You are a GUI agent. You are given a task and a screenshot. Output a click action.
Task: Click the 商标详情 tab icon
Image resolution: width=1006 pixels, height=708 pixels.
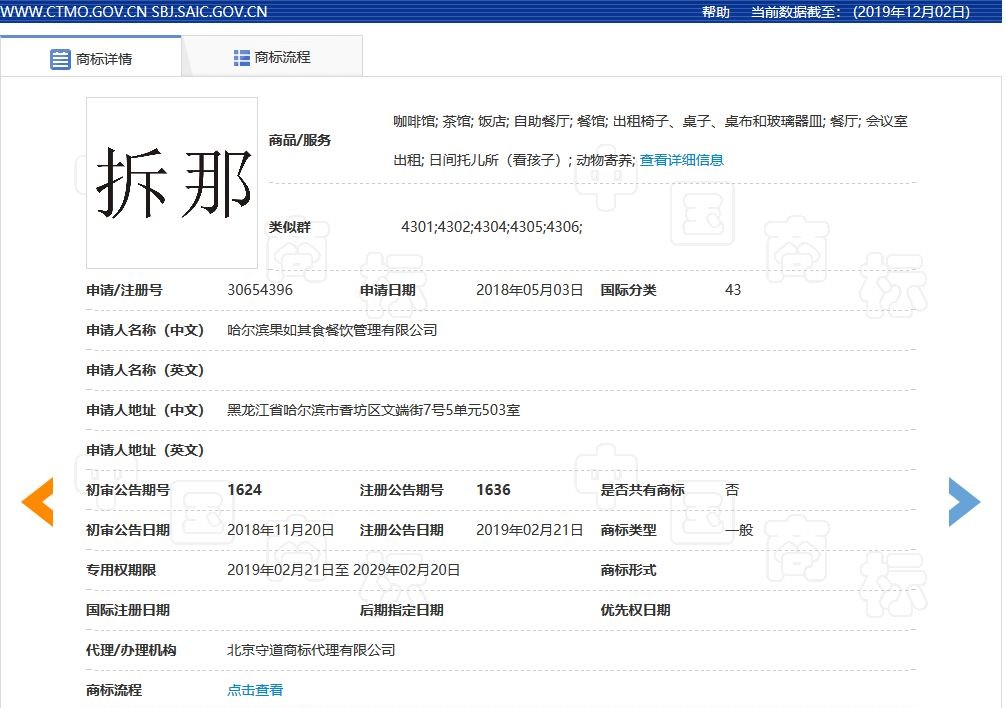(x=60, y=57)
